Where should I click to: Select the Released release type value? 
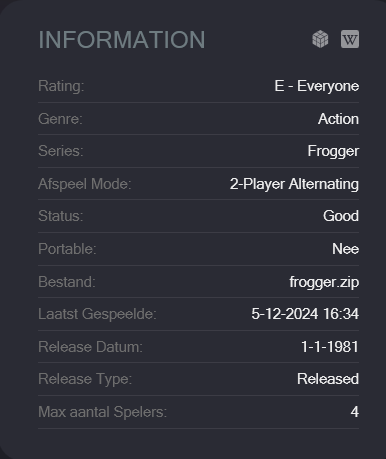click(328, 379)
